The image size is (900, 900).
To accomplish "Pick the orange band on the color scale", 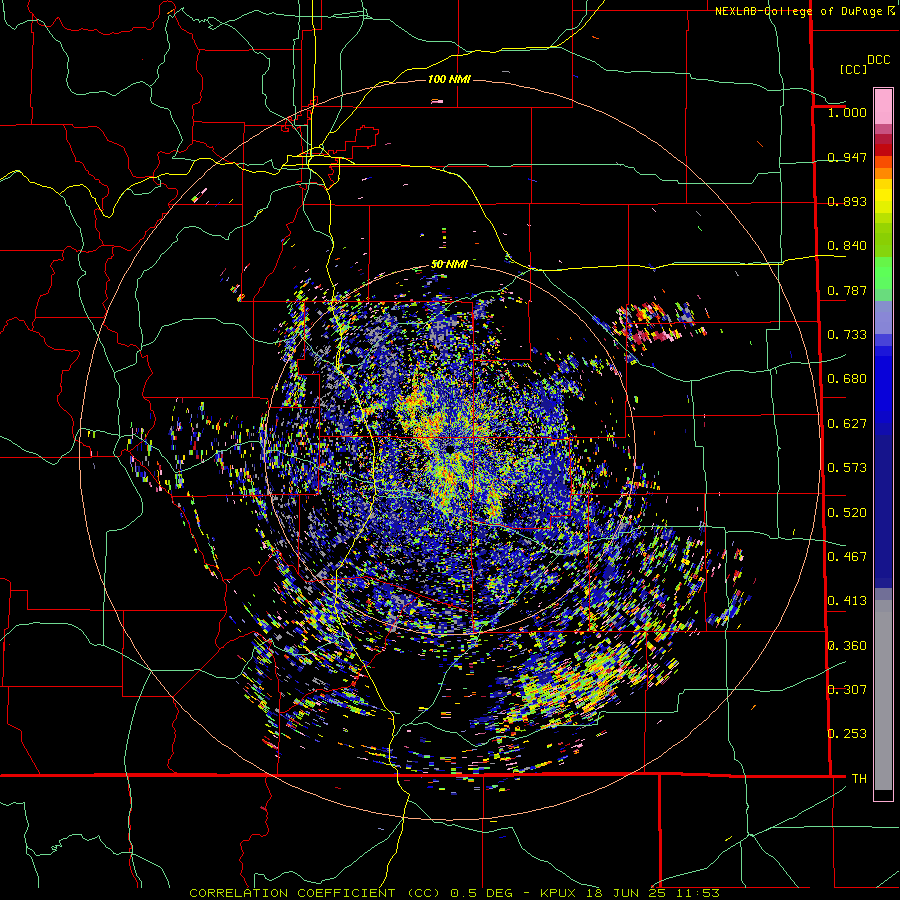I will point(883,173).
